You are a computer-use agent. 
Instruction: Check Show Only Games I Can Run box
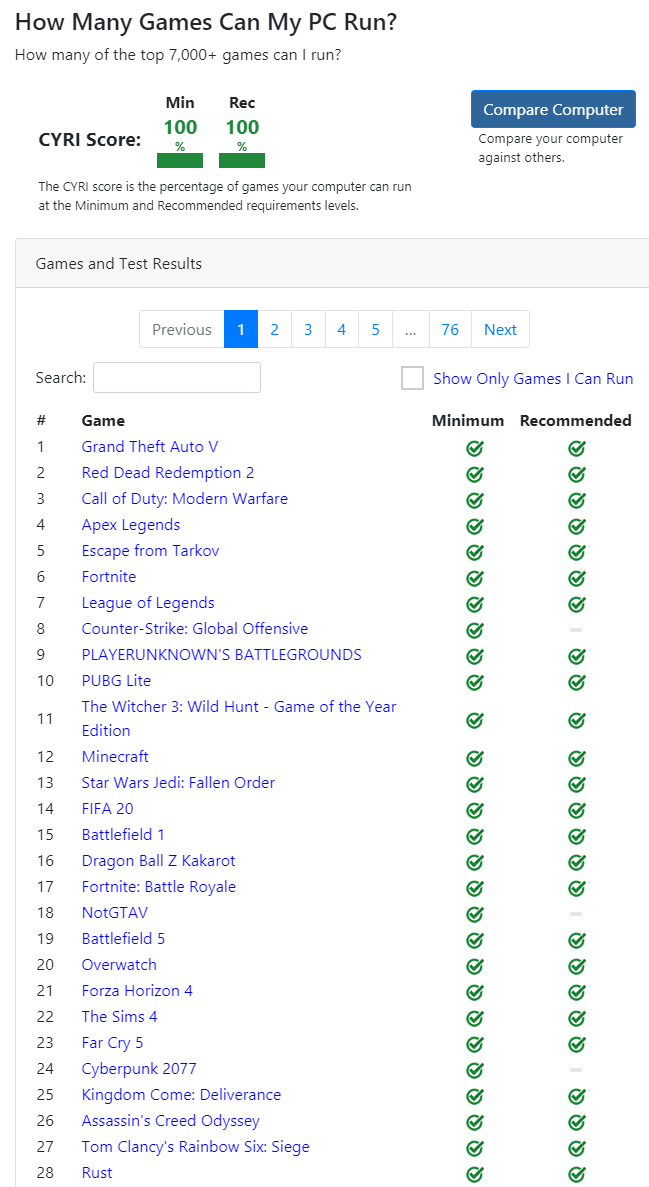pos(412,379)
